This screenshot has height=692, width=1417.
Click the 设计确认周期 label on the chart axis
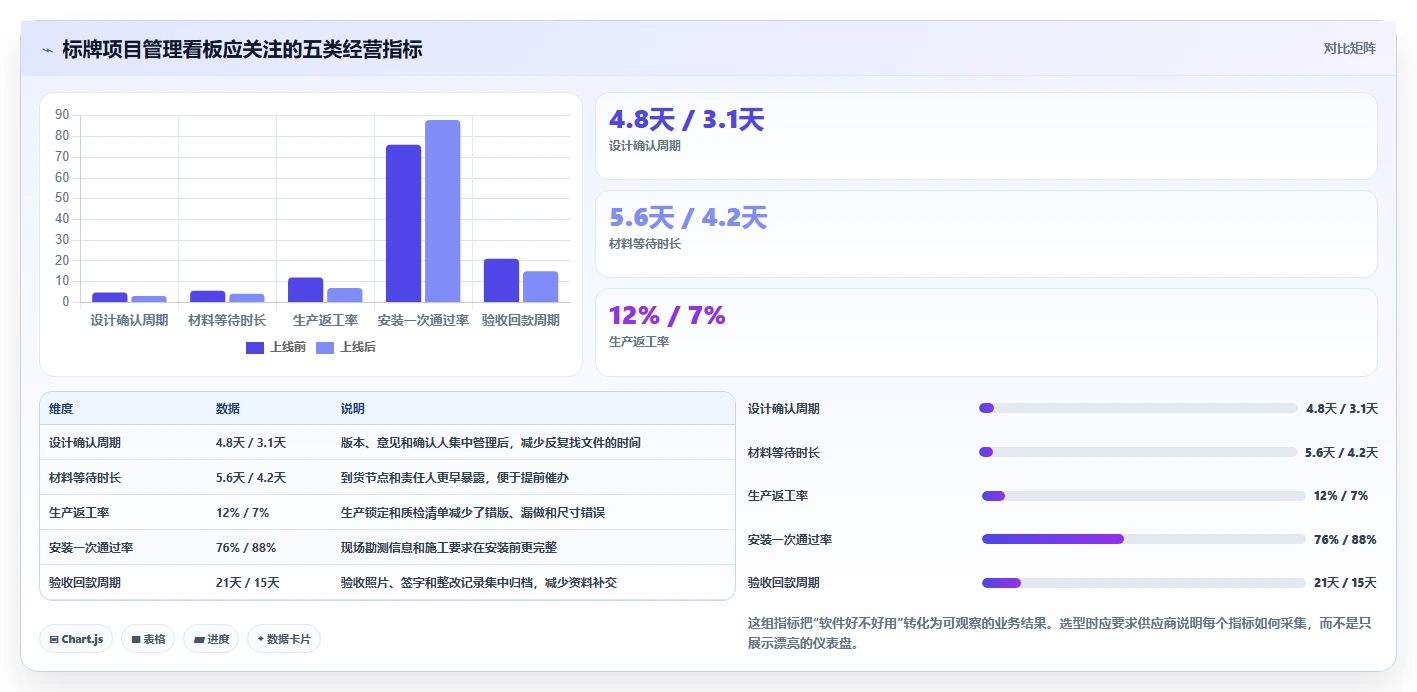[x=129, y=320]
